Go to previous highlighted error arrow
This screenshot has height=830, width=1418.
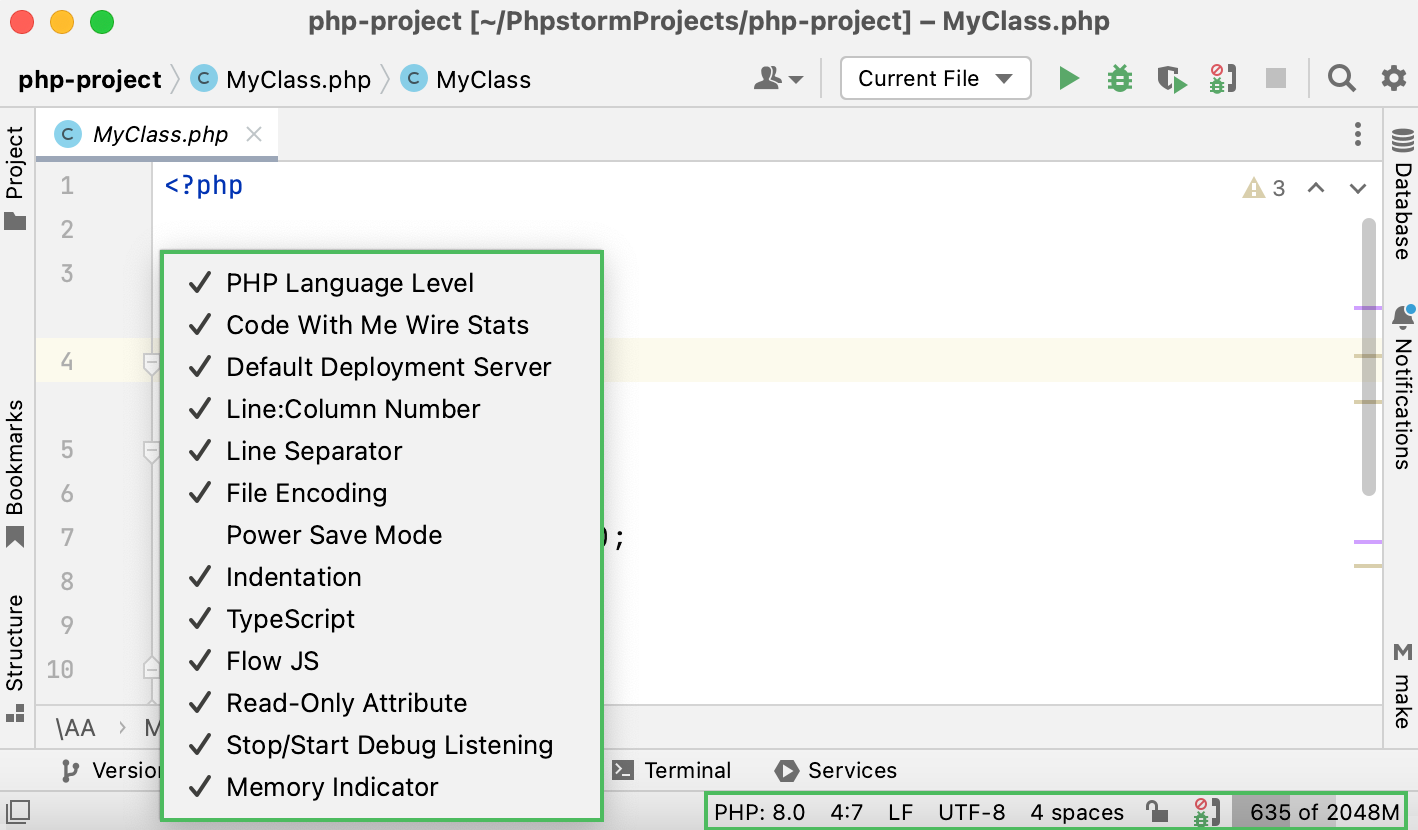click(x=1316, y=187)
